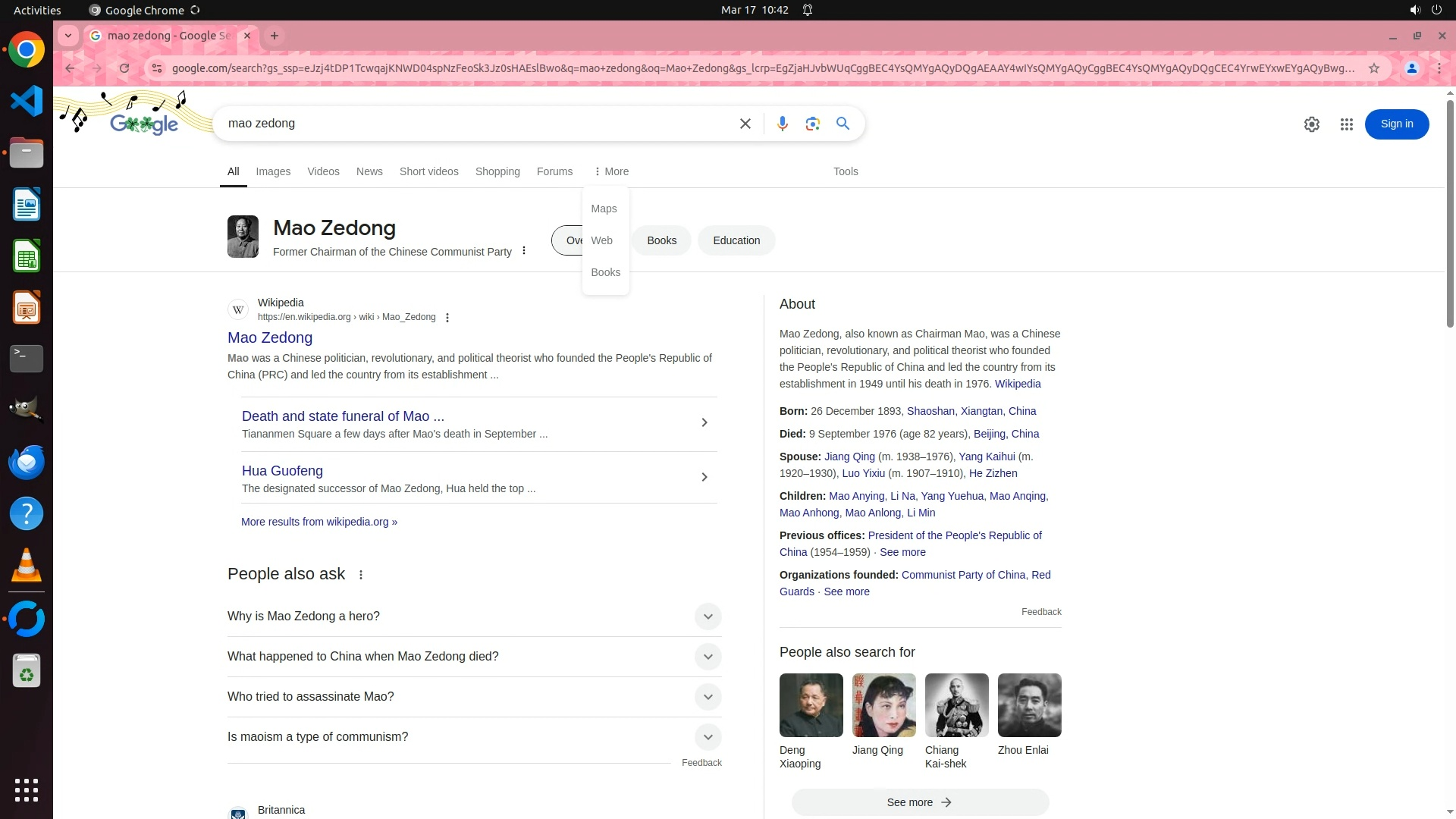Clear the search box with X icon
This screenshot has width=1456, height=819.
tap(745, 124)
